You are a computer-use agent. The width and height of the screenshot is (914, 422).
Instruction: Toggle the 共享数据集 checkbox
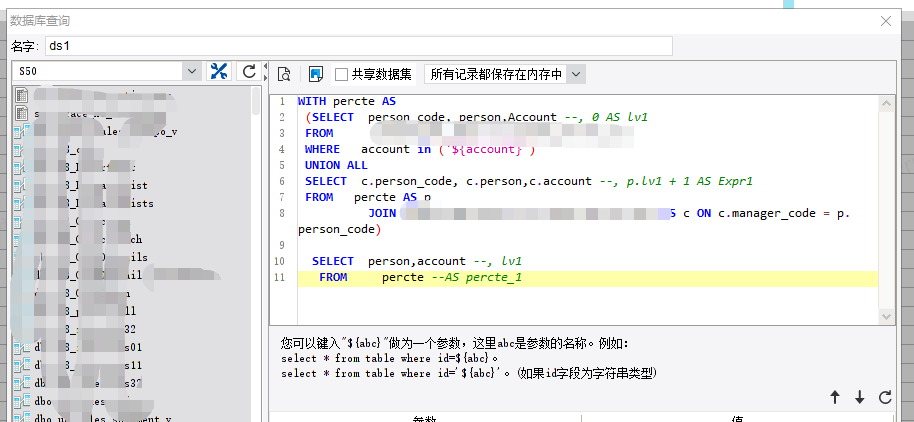[x=341, y=74]
